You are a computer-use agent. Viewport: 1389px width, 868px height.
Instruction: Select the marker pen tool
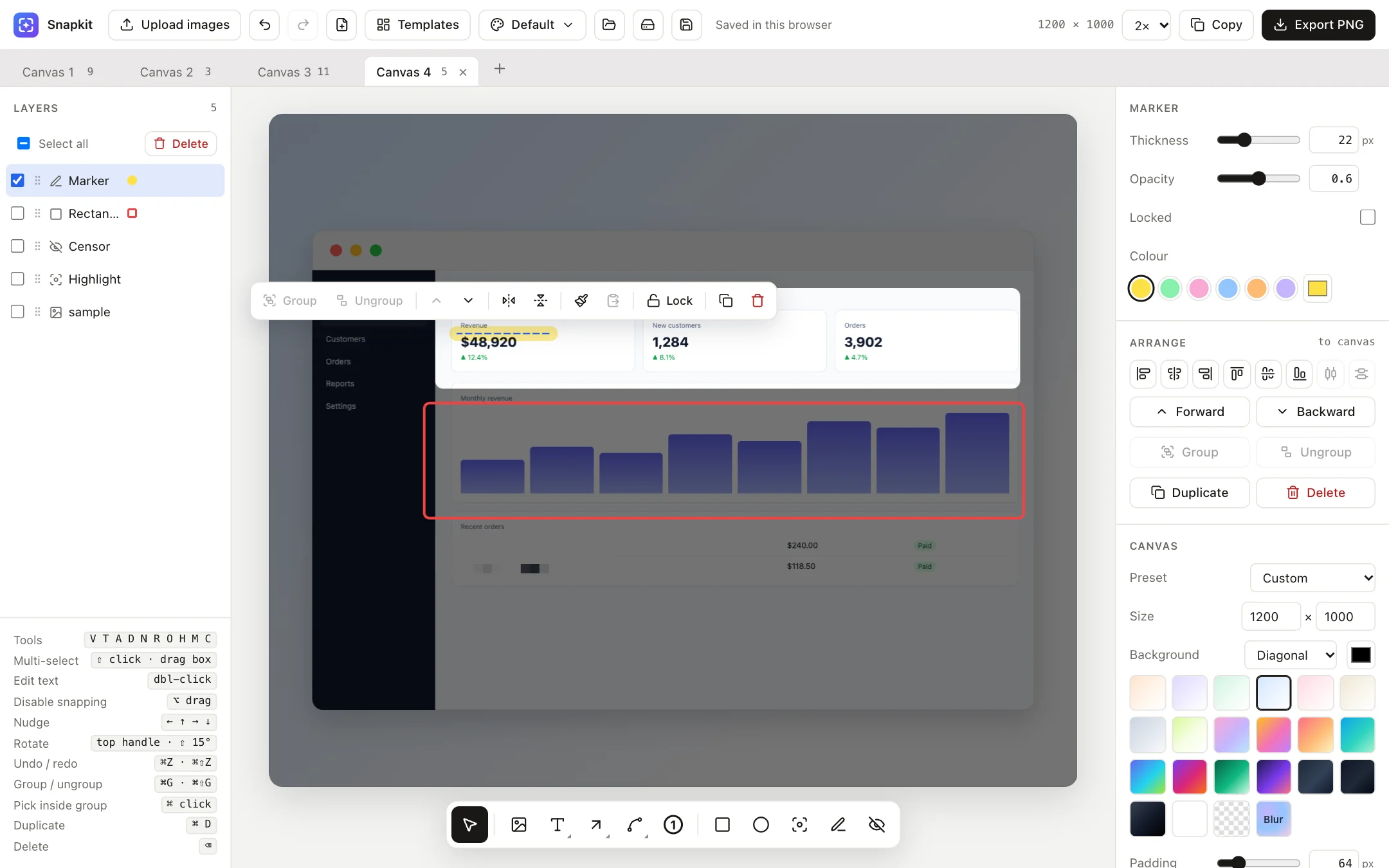(838, 824)
